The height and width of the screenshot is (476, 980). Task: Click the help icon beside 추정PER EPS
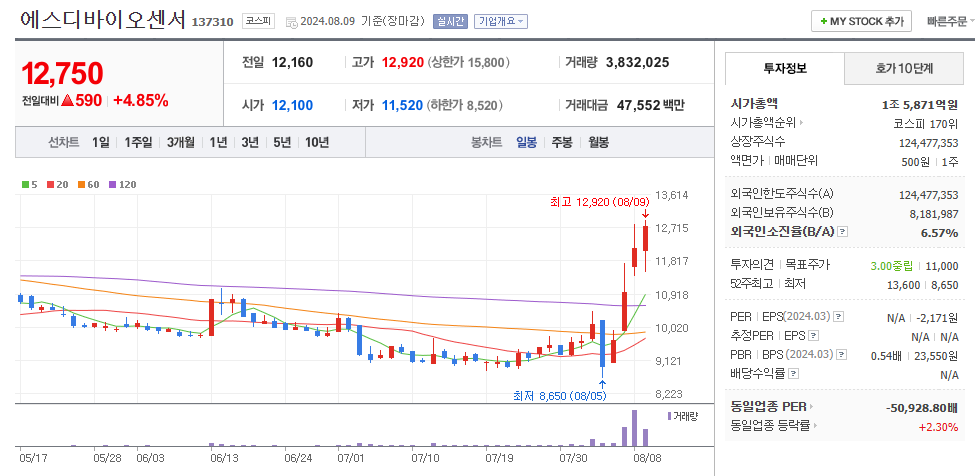tap(812, 336)
